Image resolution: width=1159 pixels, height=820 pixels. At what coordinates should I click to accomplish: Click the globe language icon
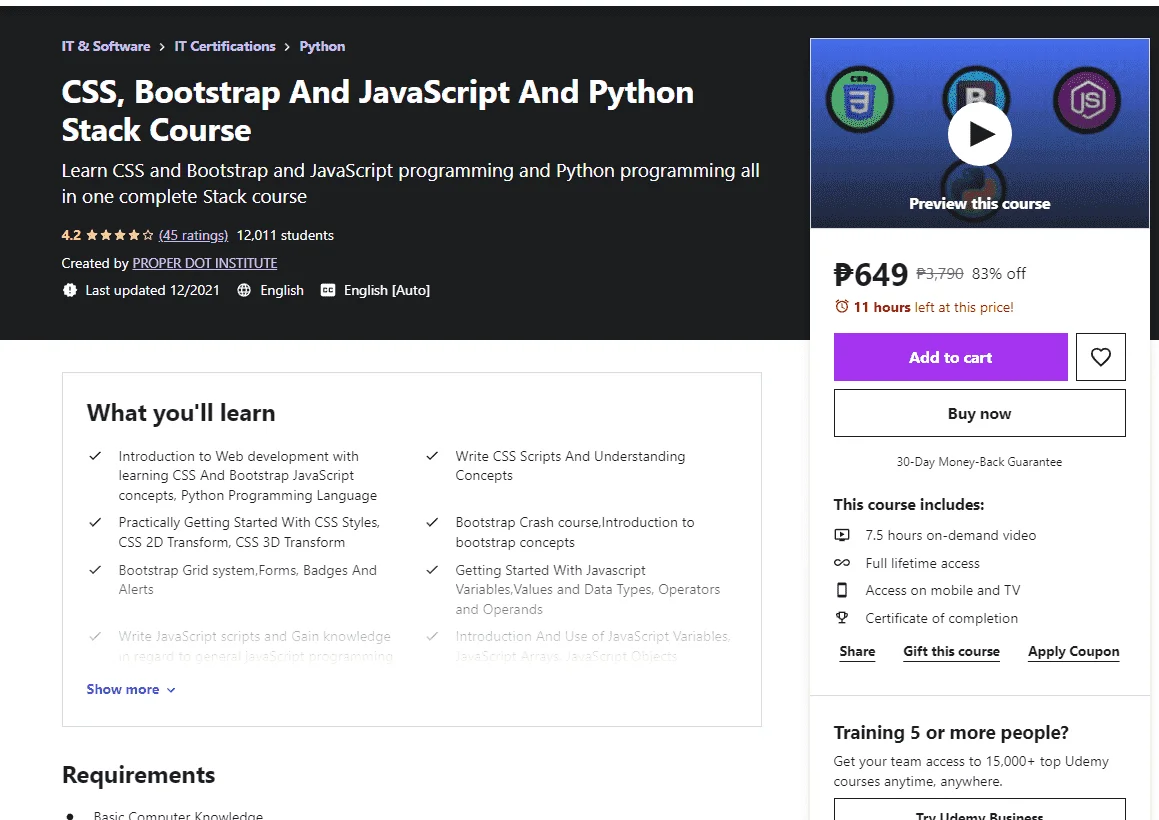(x=244, y=290)
